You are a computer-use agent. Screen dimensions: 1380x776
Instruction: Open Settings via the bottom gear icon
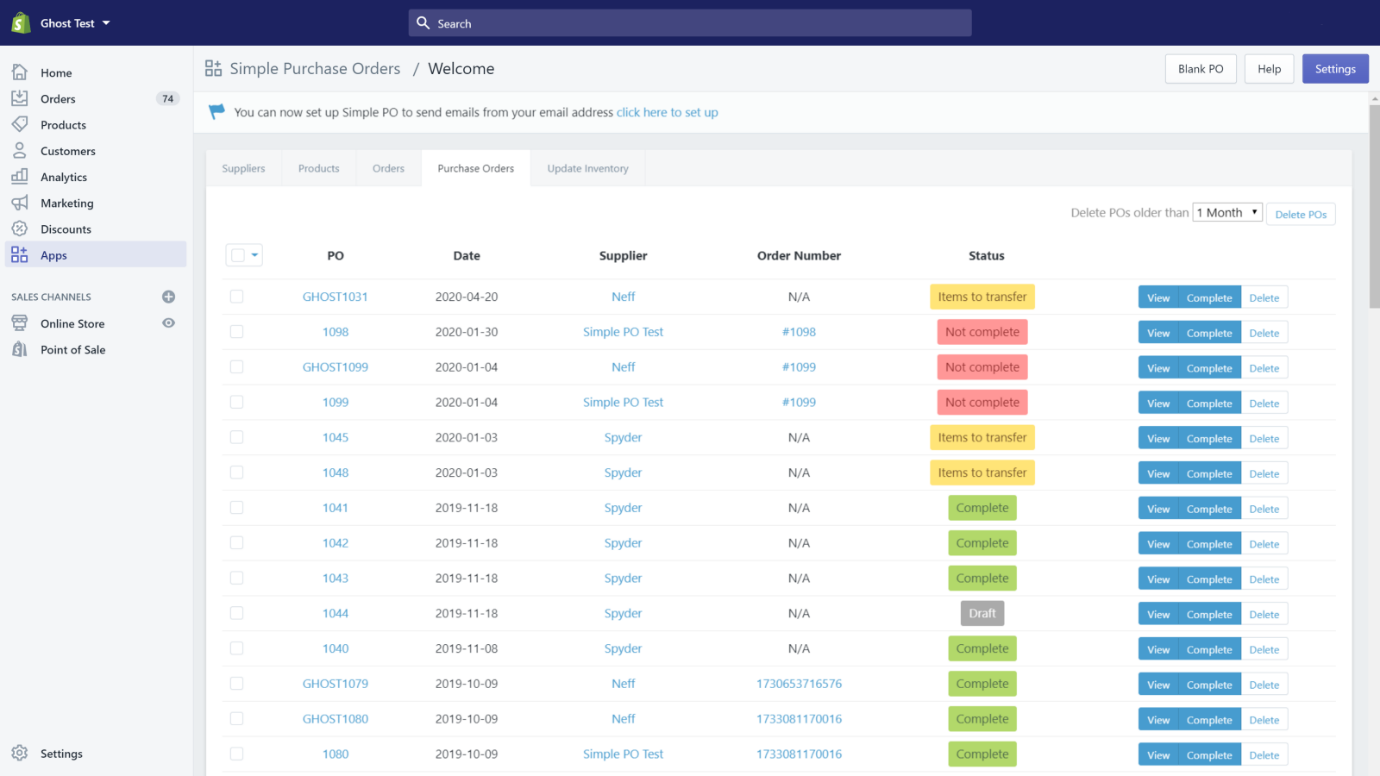[20, 753]
